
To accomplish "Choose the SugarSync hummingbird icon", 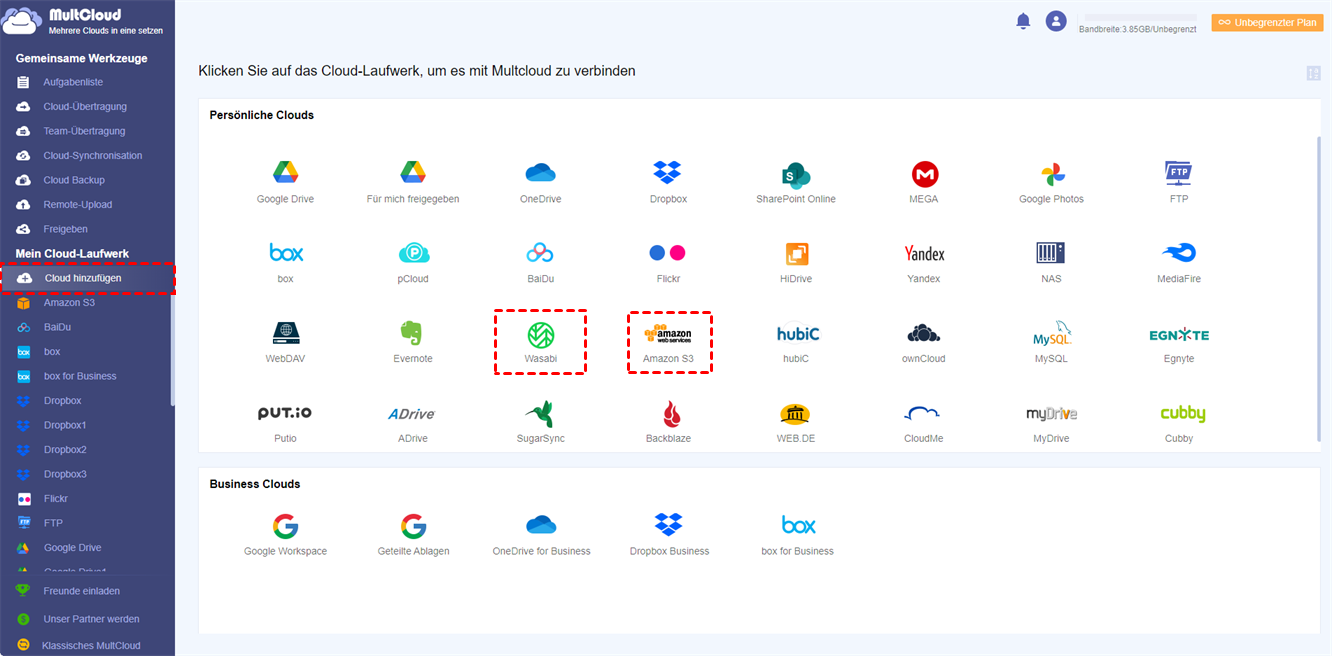I will (540, 413).
